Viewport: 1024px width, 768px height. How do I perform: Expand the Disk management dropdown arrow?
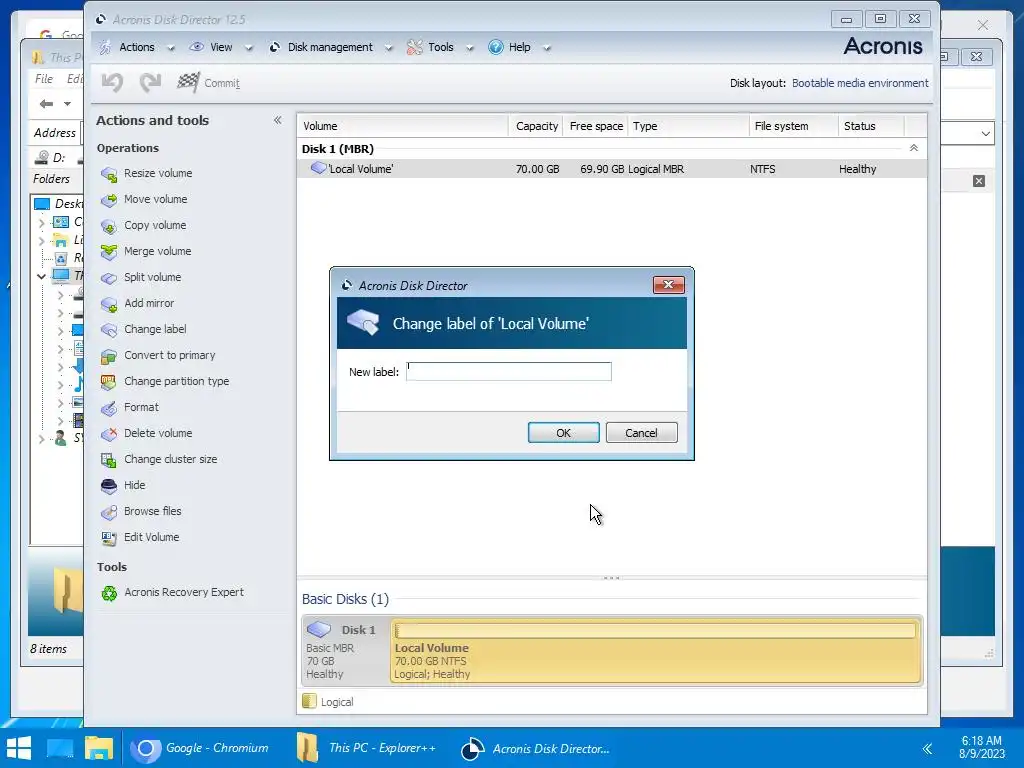(389, 48)
